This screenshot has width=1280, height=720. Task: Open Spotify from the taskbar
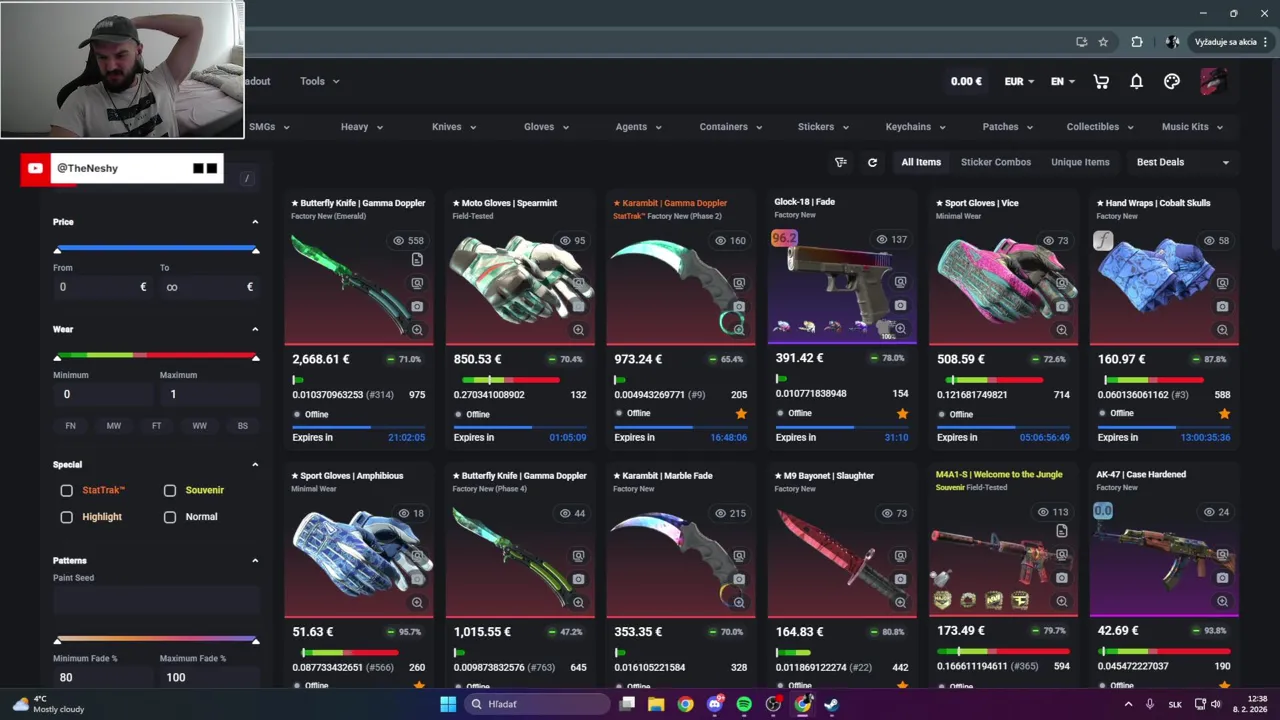744,704
